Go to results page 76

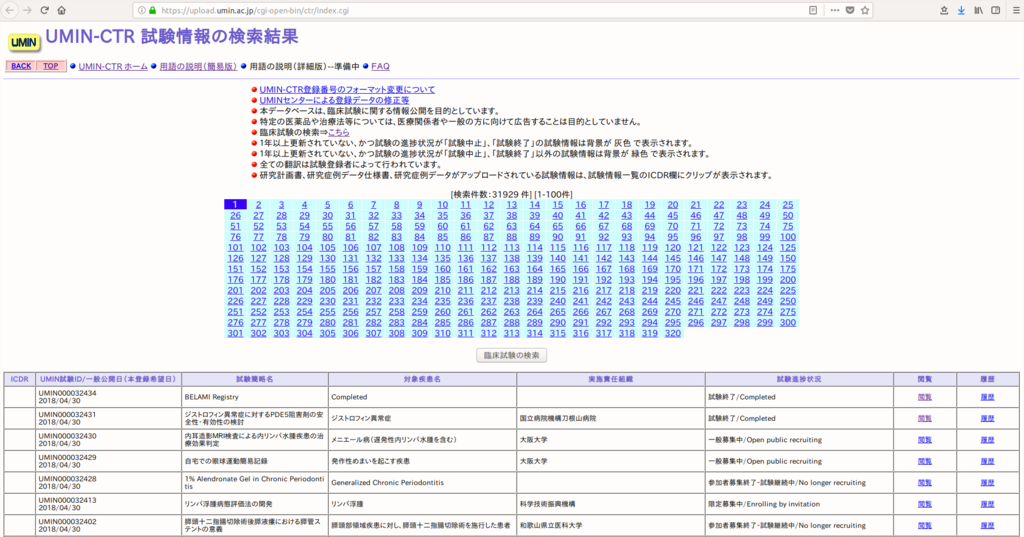tap(235, 237)
